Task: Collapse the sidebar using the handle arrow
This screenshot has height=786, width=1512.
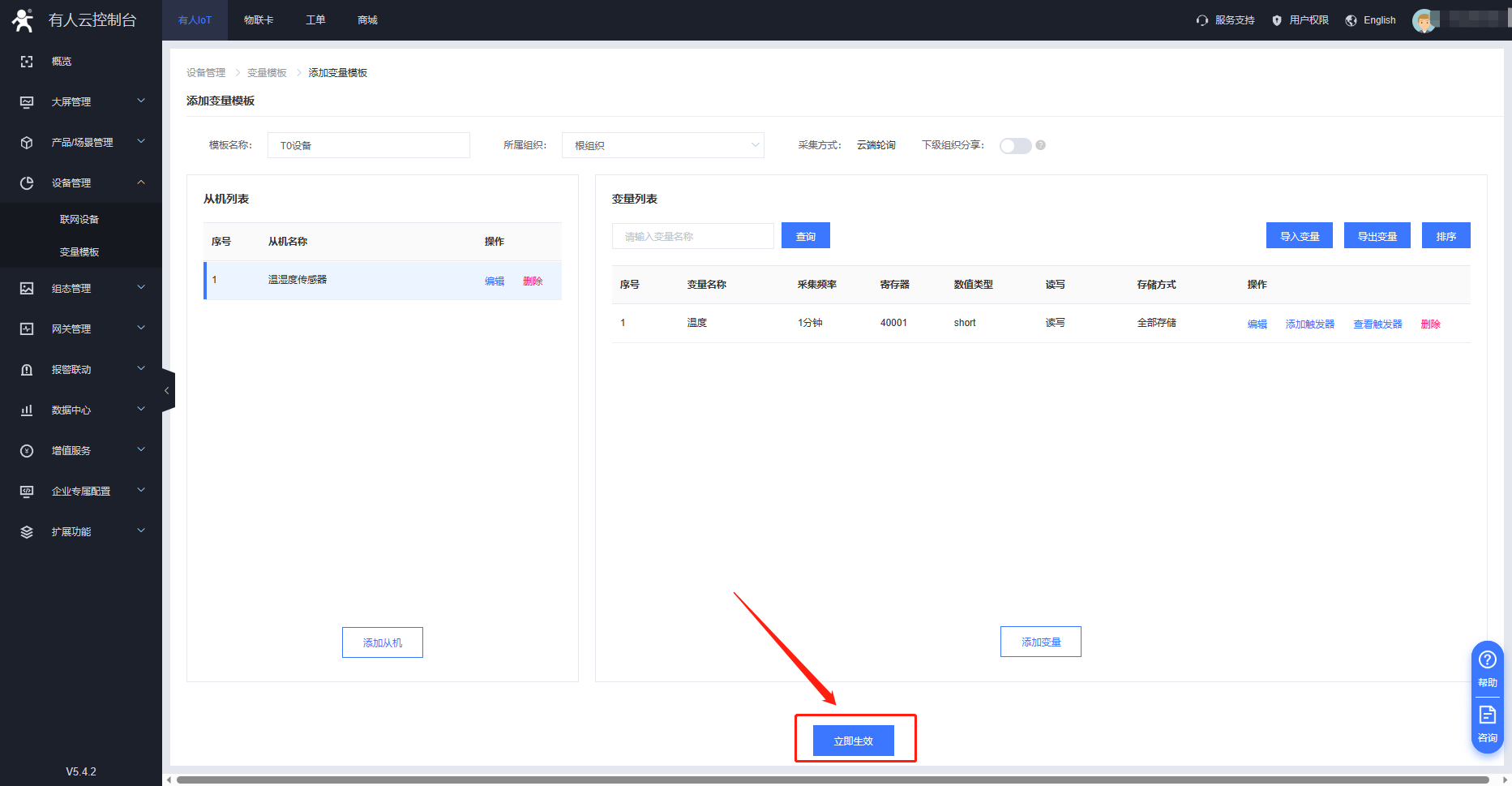Action: [167, 391]
